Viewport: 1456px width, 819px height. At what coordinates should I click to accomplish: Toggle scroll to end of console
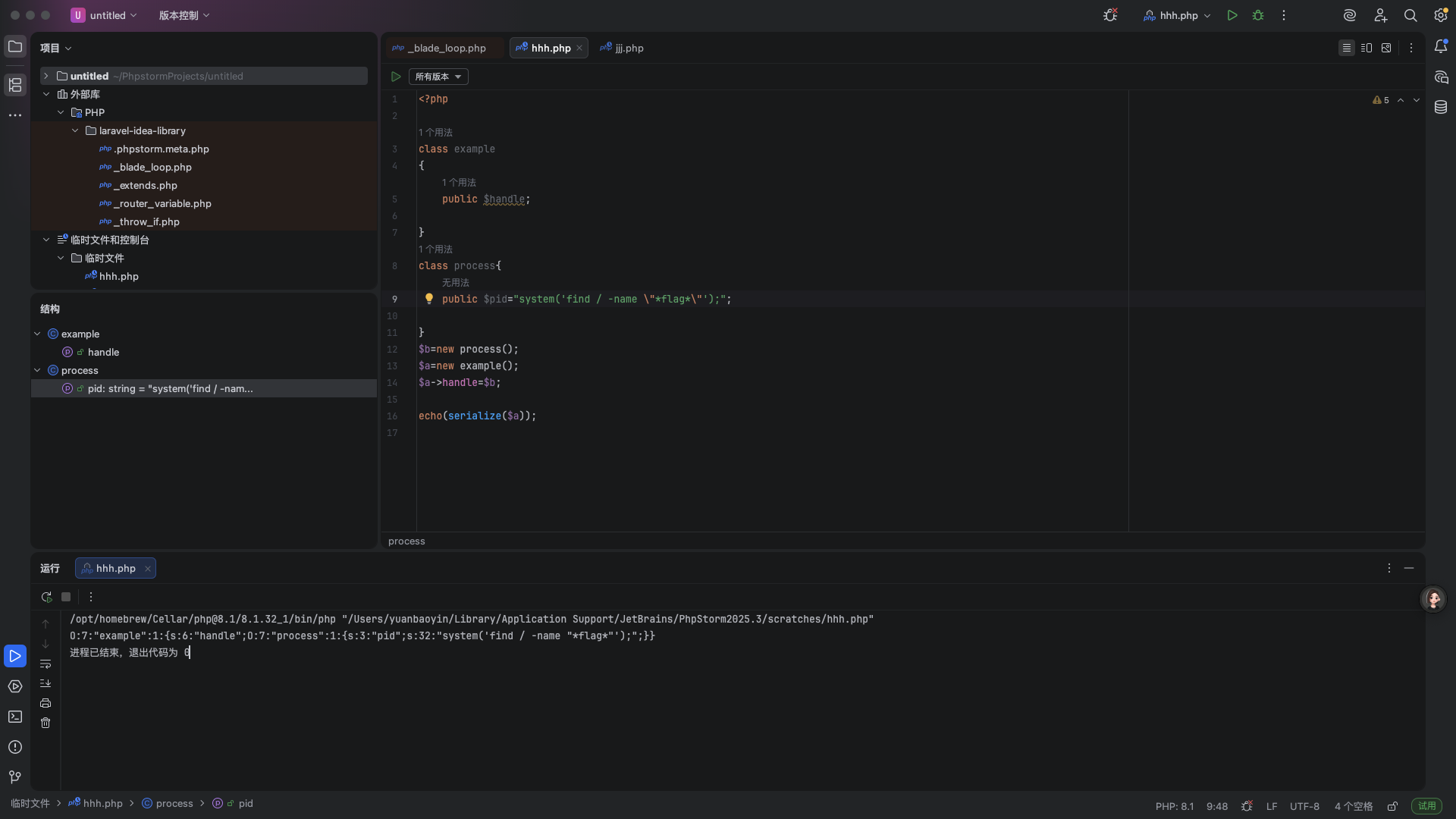(45, 683)
